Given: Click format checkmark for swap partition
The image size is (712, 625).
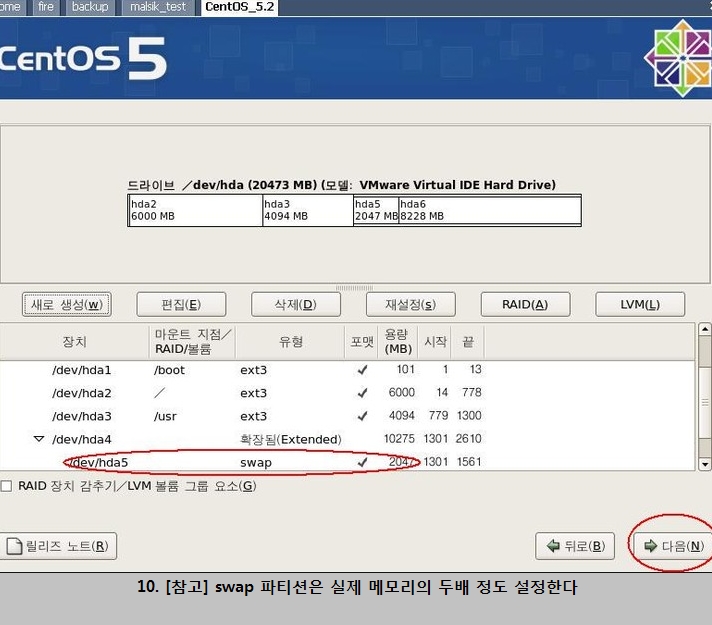Looking at the screenshot, I should (x=362, y=462).
